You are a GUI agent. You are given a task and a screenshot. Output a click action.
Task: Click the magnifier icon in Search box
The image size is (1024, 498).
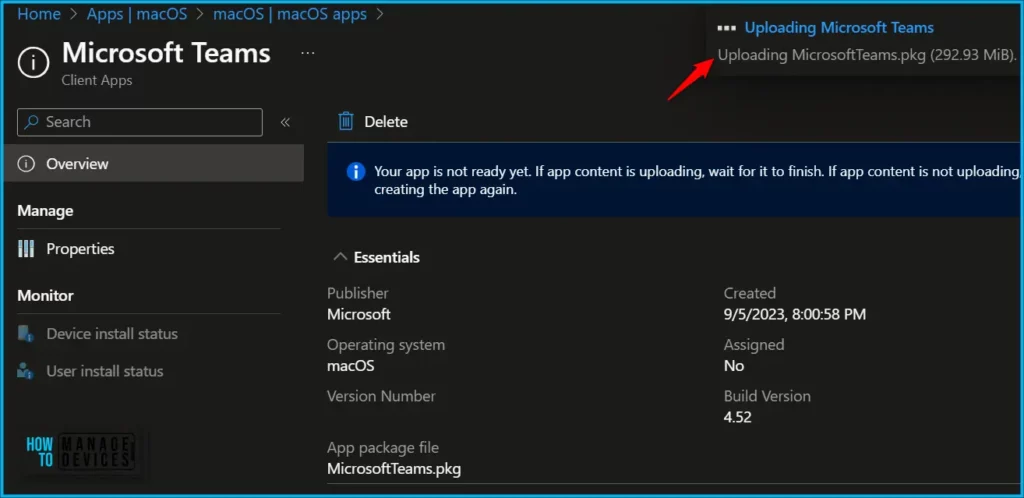[32, 122]
